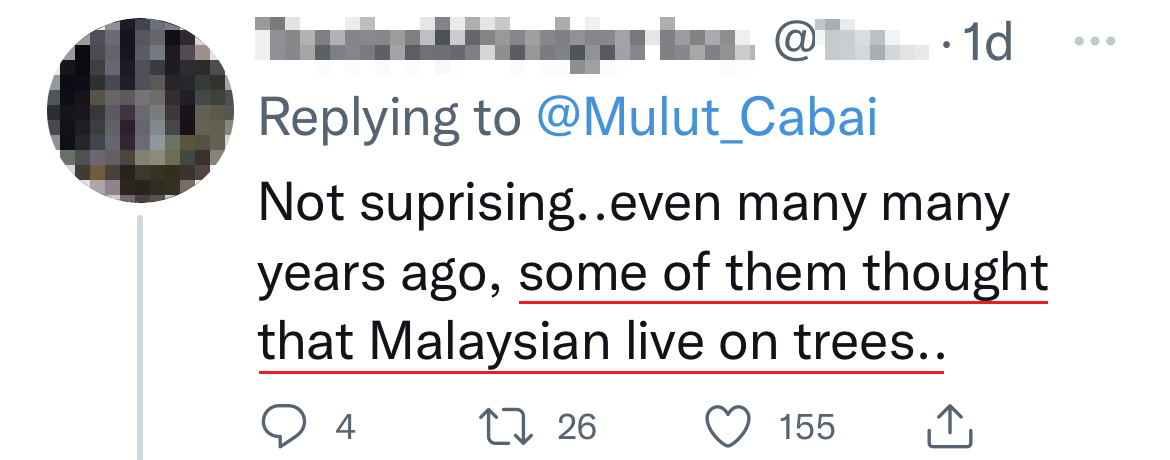
Task: Click the blurred @ handle of the author
Action: point(856,43)
